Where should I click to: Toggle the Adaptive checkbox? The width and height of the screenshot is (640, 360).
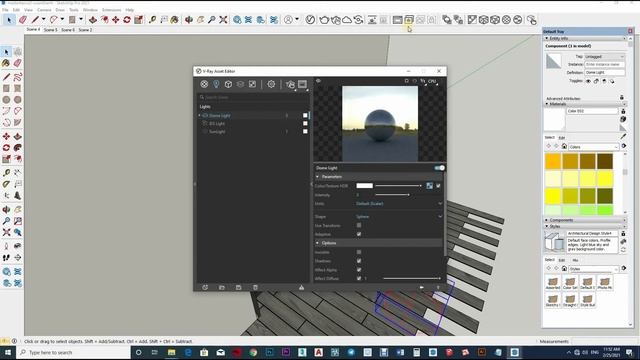tap(359, 234)
